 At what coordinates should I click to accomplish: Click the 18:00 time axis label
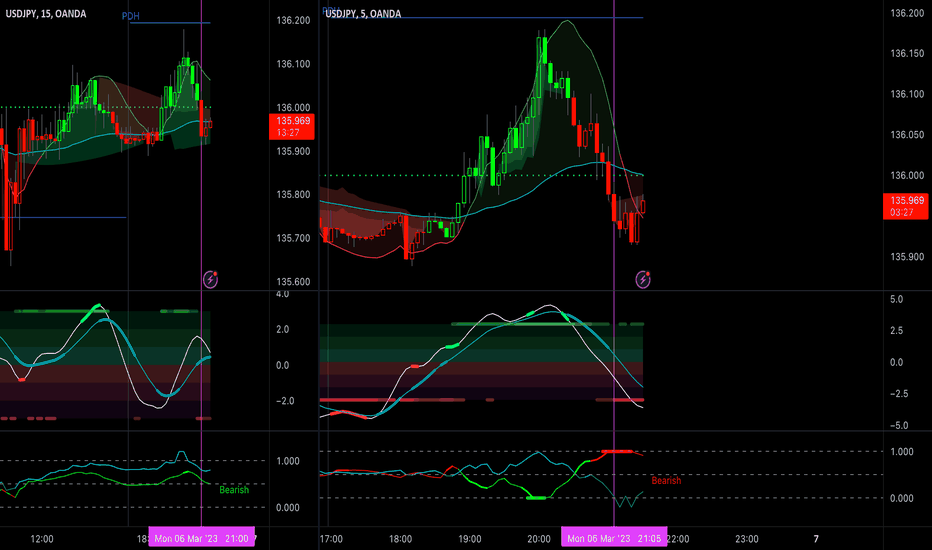400,539
